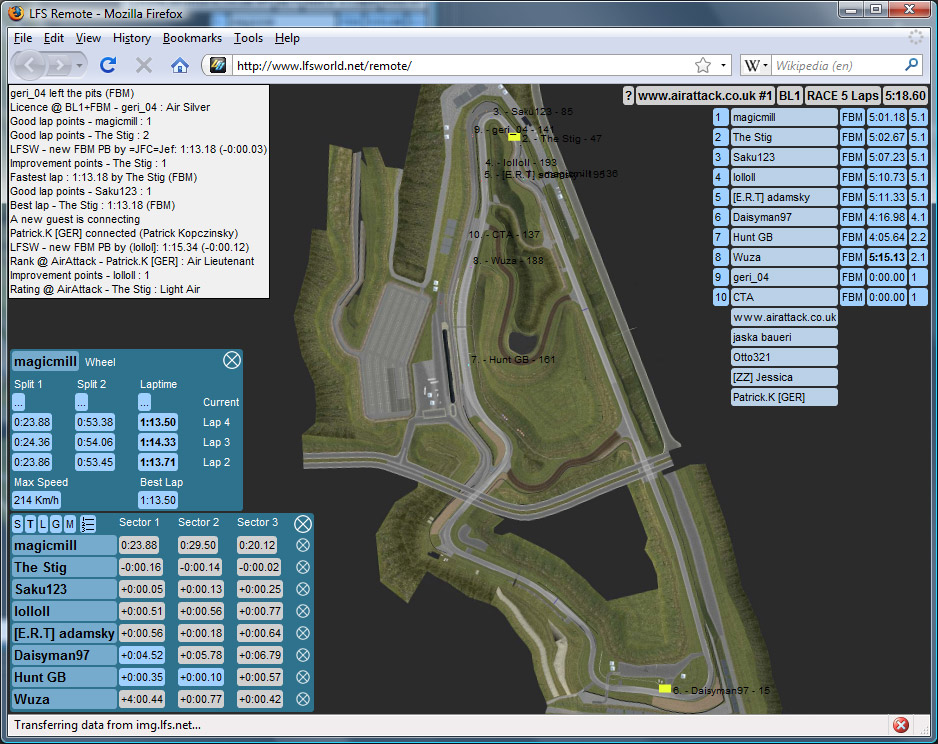Open the Wikipedia search engine dropdown
The image size is (938, 744).
[x=756, y=65]
